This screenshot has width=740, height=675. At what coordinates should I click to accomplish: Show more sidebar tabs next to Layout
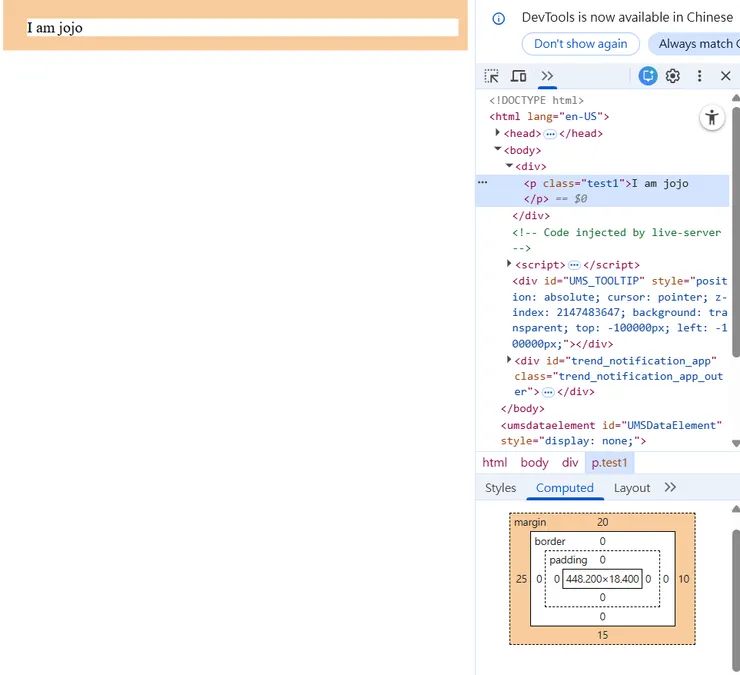670,487
